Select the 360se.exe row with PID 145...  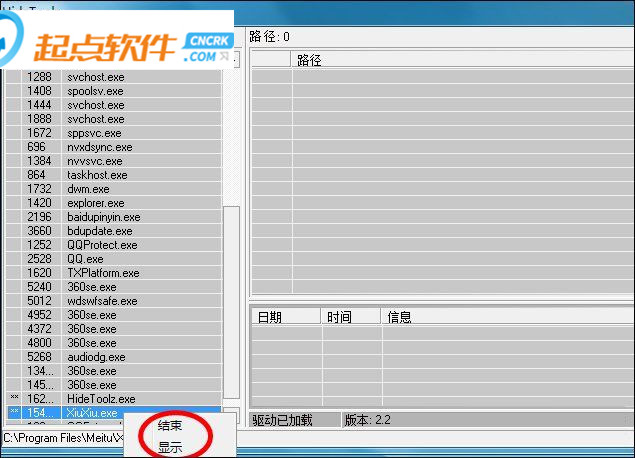click(x=114, y=385)
